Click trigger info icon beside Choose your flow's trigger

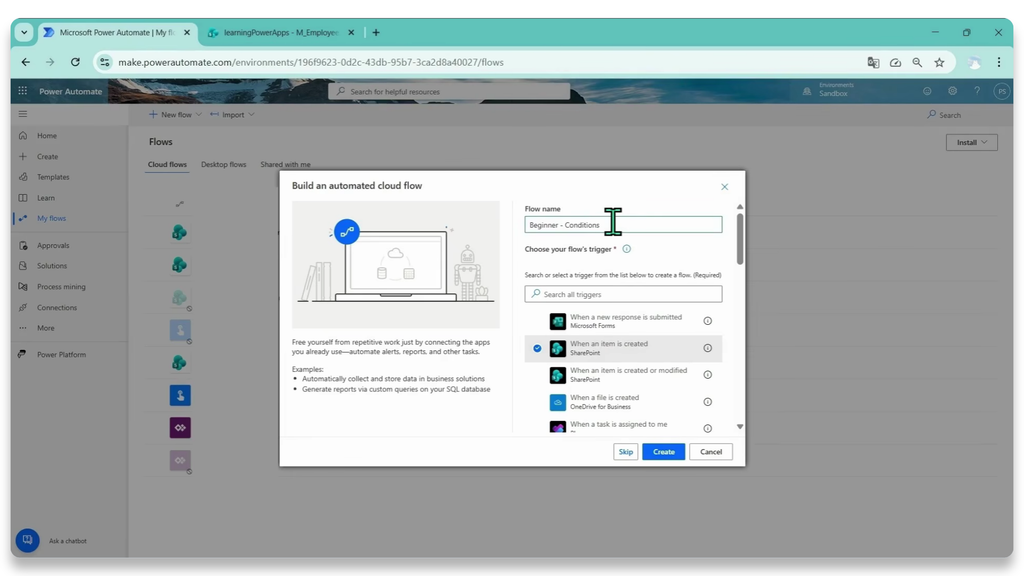coord(626,249)
